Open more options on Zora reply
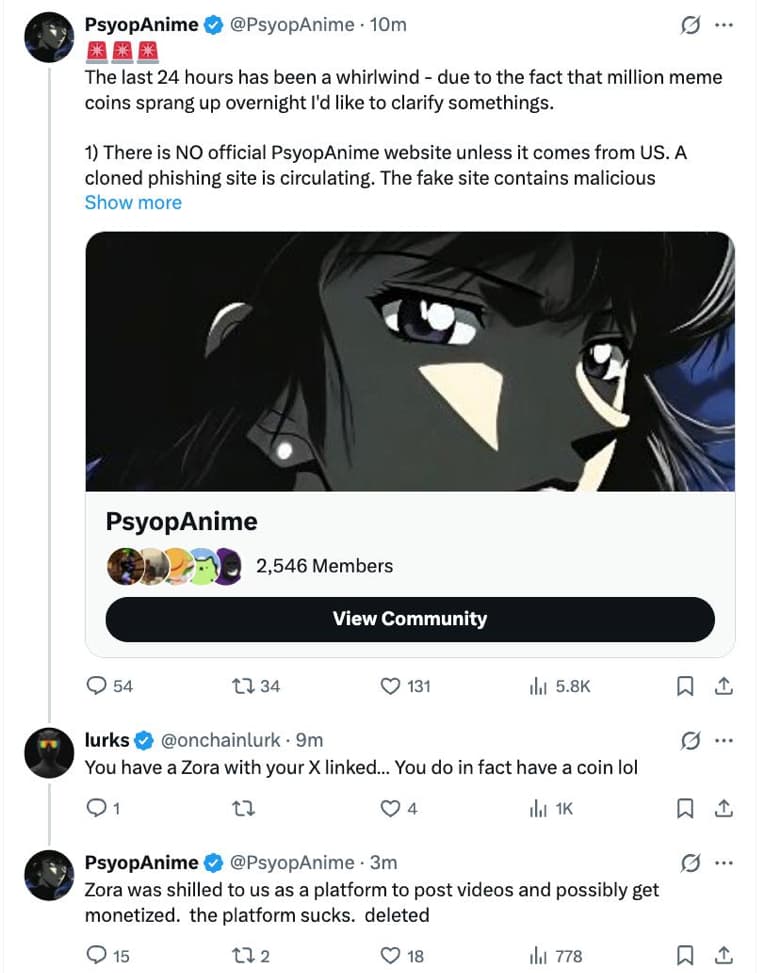Image resolution: width=759 pixels, height=973 pixels. (x=724, y=863)
